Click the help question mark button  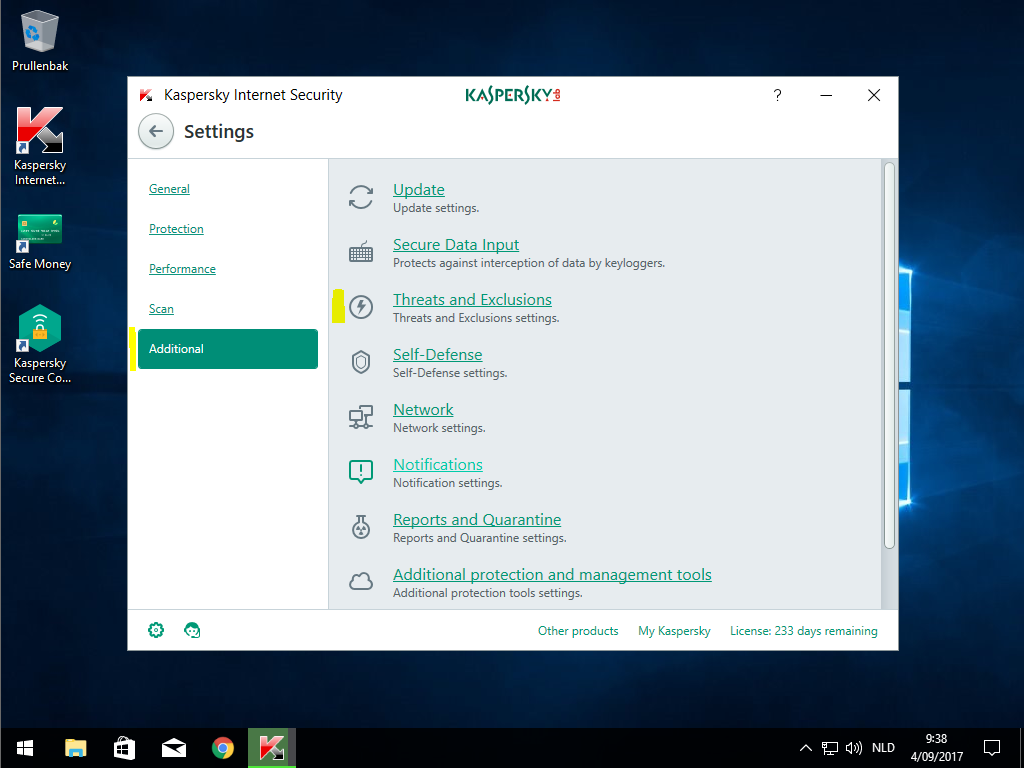click(x=777, y=95)
